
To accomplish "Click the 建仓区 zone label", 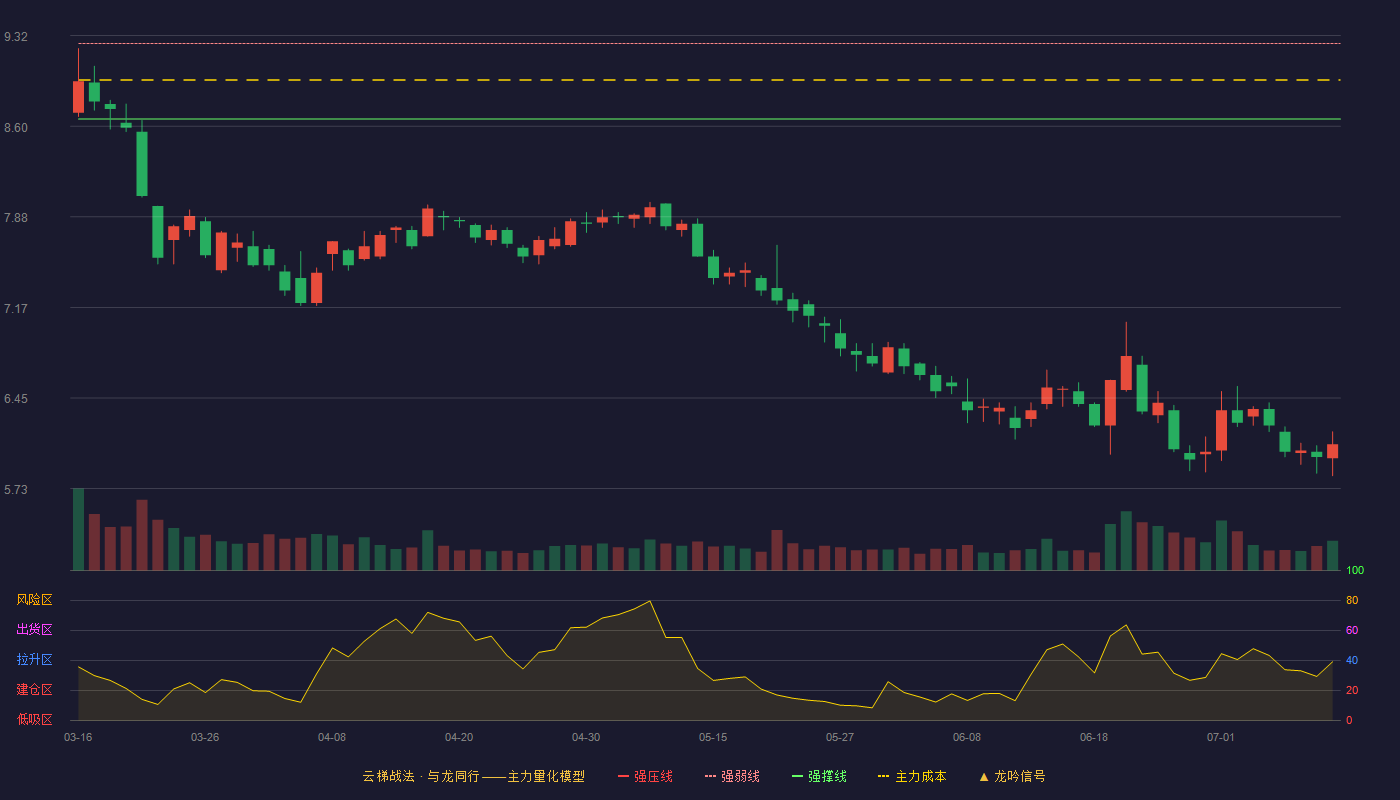I will (x=34, y=690).
